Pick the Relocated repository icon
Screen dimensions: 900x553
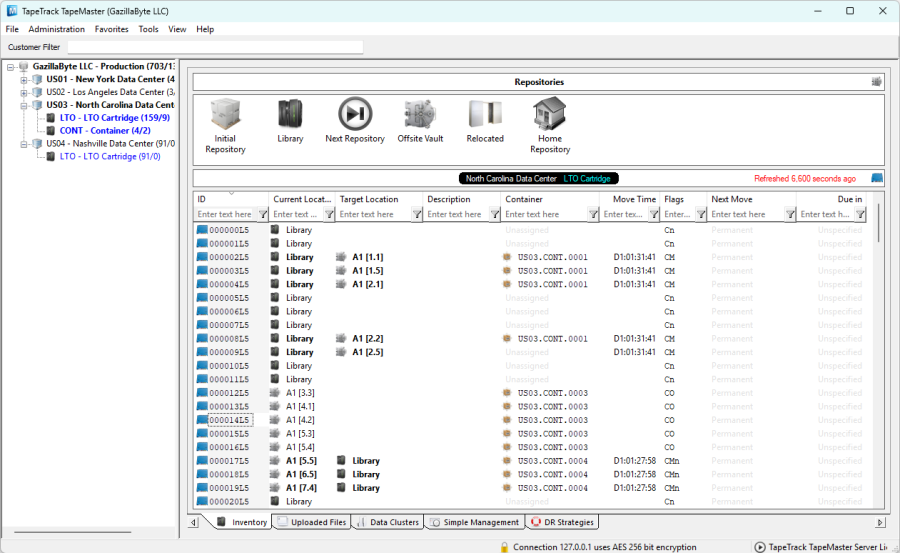coord(485,114)
